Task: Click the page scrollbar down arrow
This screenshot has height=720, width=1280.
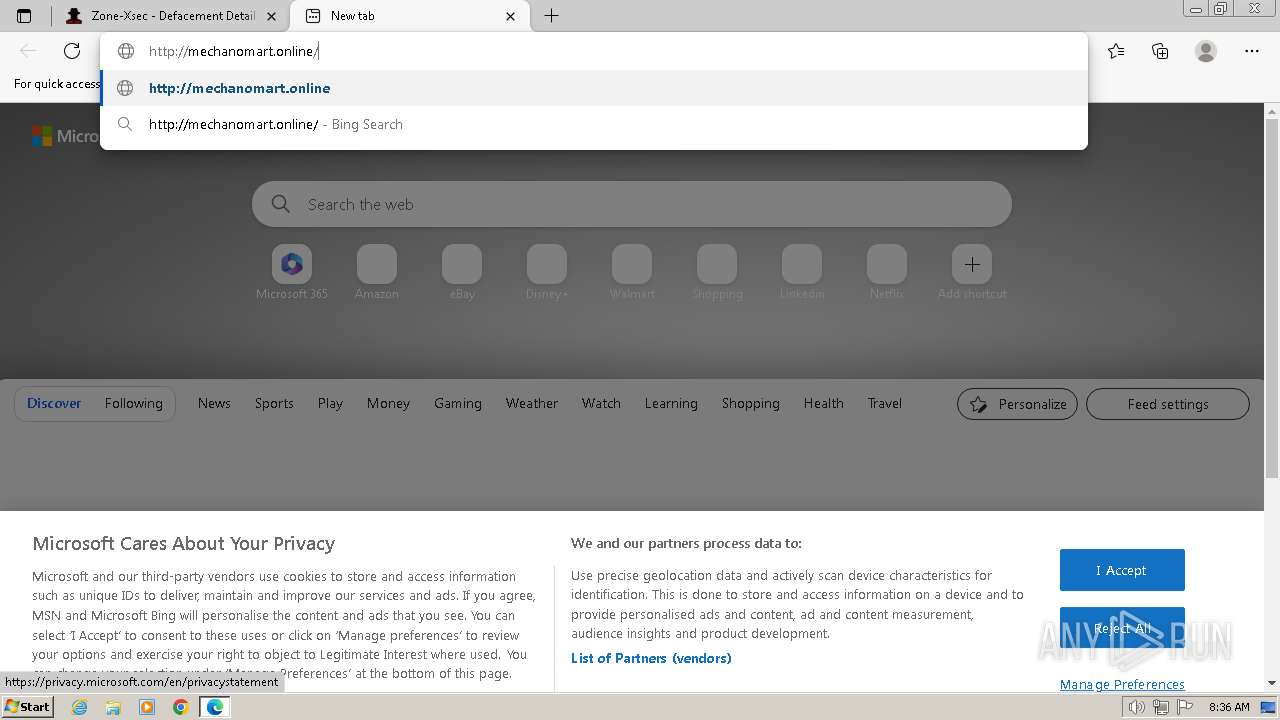Action: 1272,683
